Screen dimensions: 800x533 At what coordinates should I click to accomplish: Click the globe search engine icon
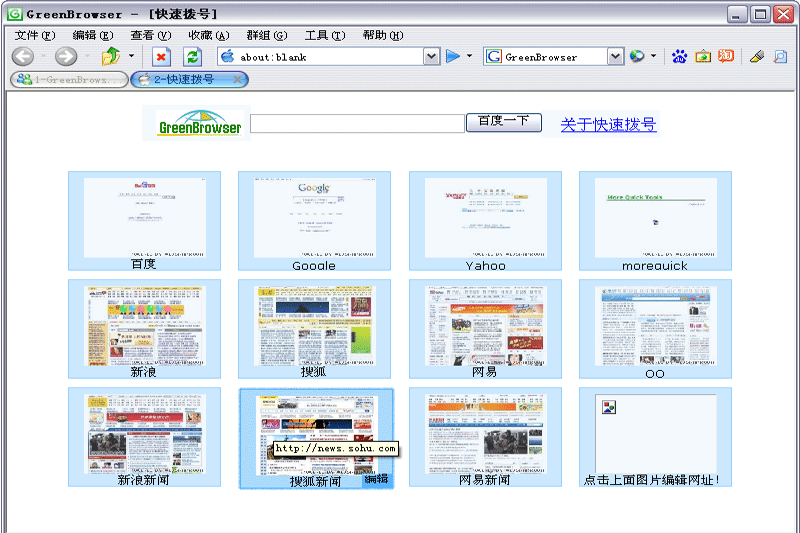coord(637,57)
